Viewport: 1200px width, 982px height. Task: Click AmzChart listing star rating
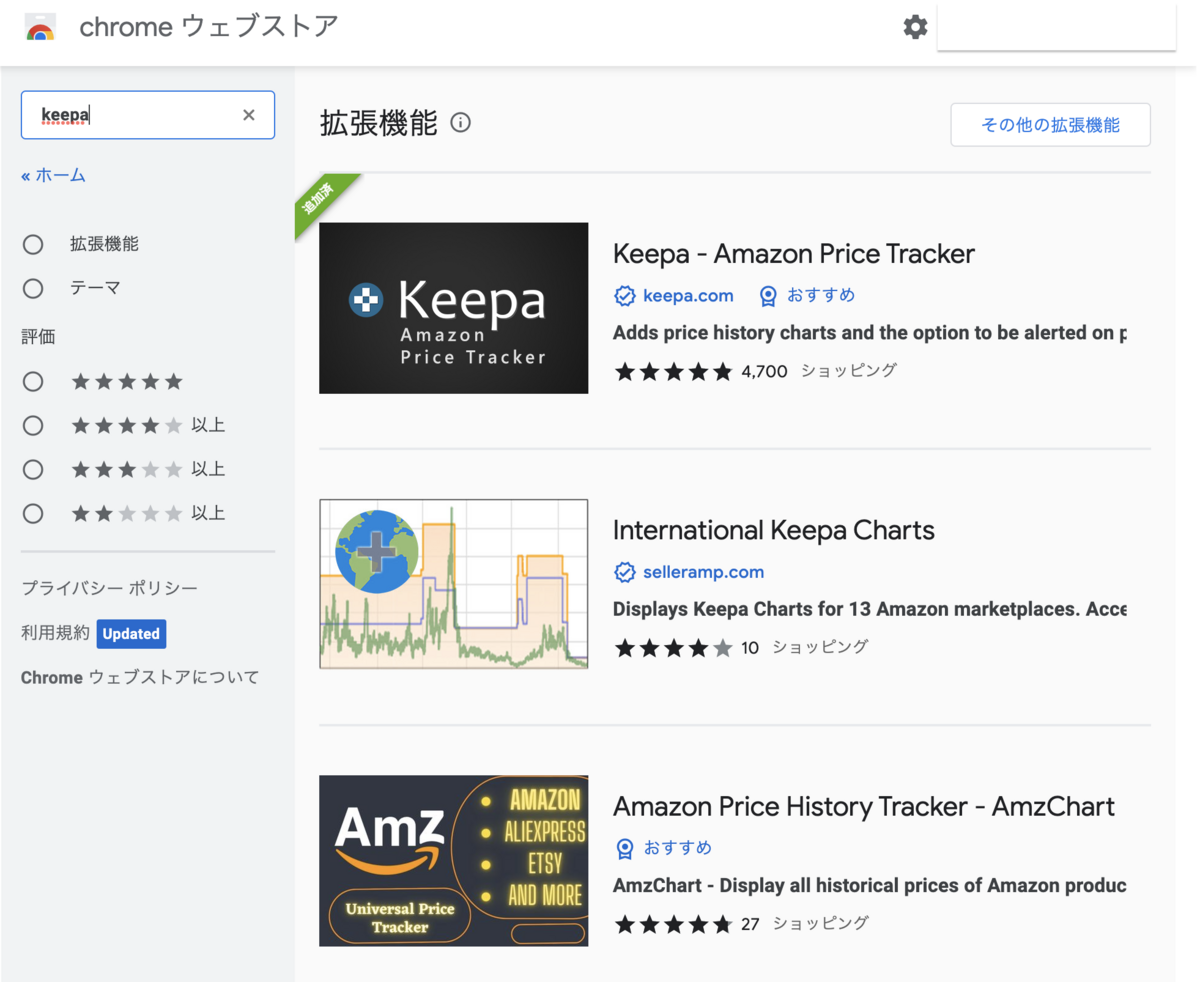tap(674, 924)
